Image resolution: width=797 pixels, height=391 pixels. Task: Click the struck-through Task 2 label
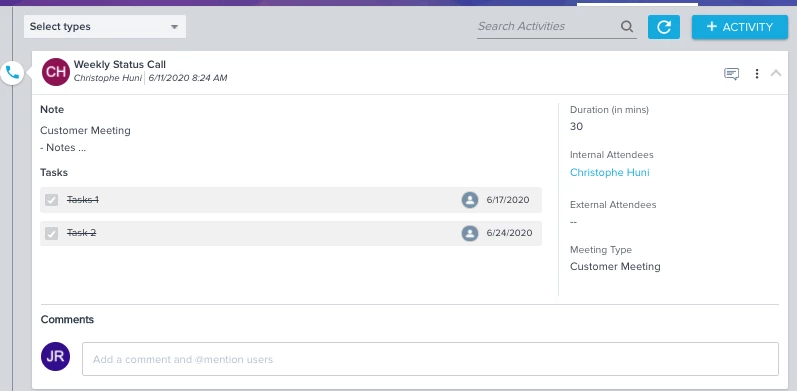click(81, 233)
